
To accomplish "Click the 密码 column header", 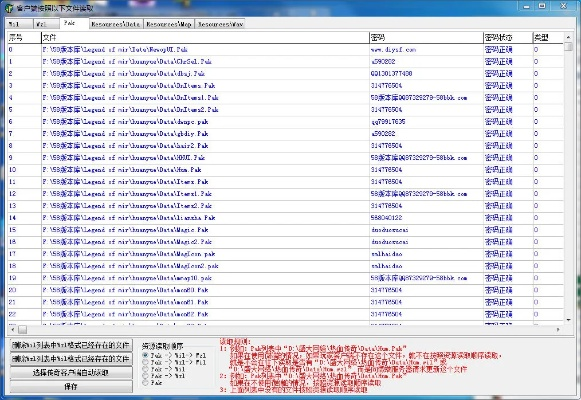I will point(426,37).
